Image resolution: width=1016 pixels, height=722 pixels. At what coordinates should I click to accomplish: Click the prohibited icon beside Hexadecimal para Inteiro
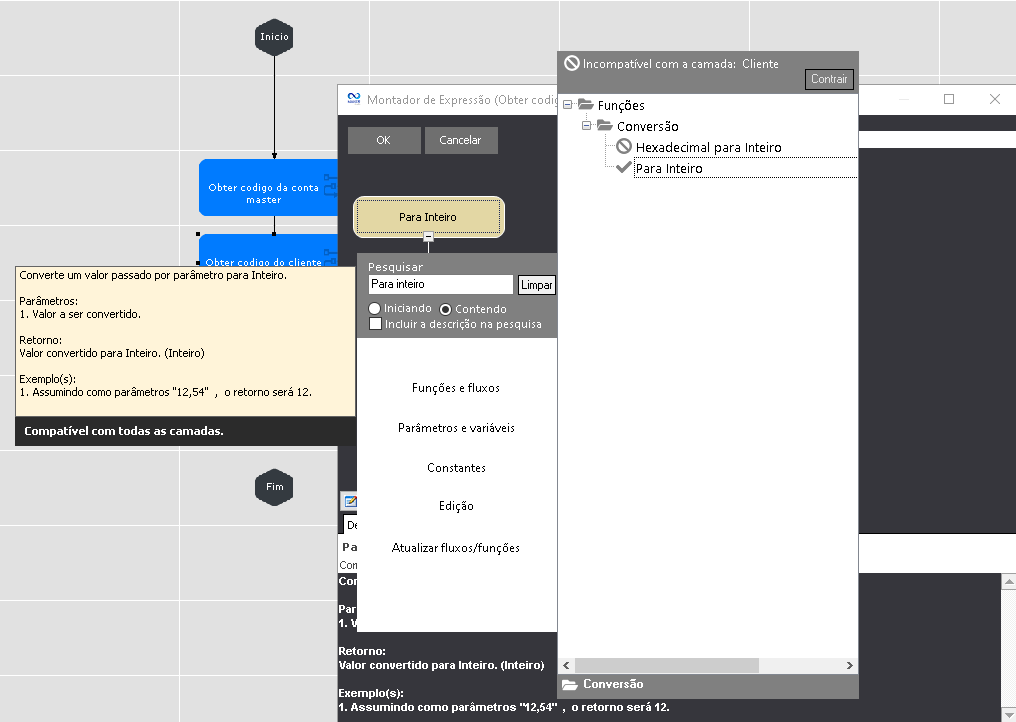(x=624, y=147)
